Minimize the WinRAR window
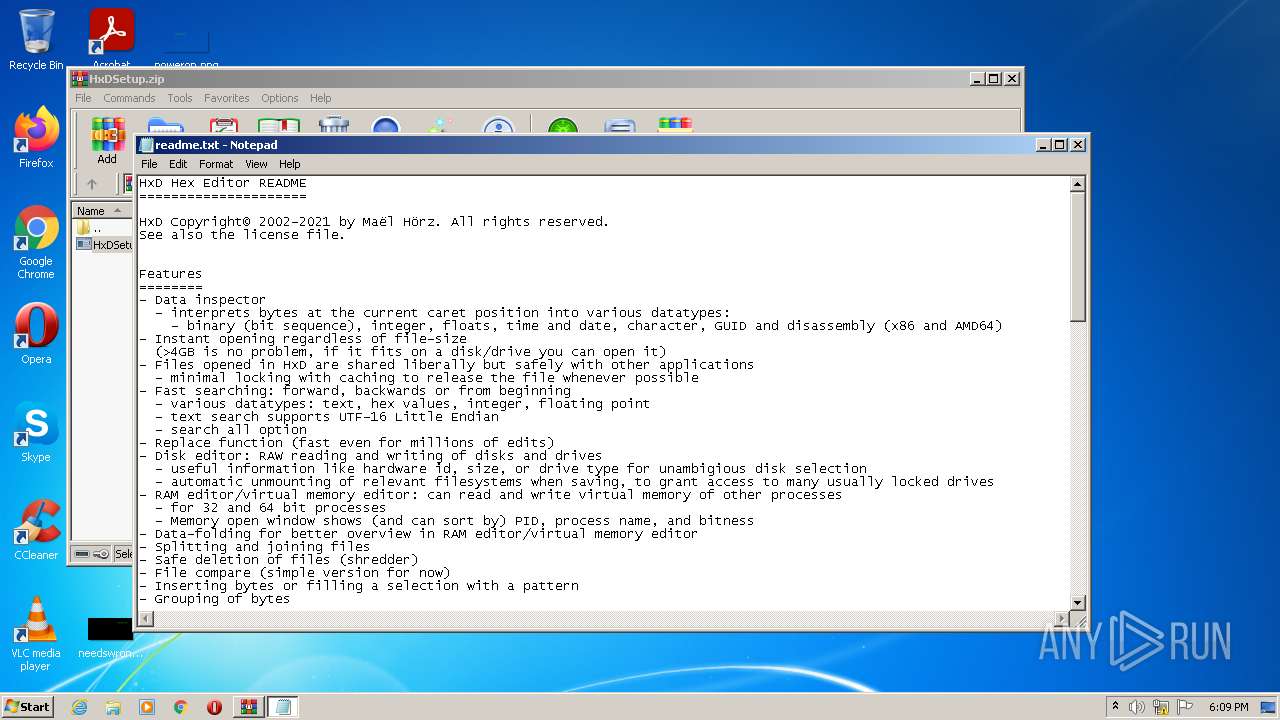This screenshot has height=720, width=1280. (977, 79)
